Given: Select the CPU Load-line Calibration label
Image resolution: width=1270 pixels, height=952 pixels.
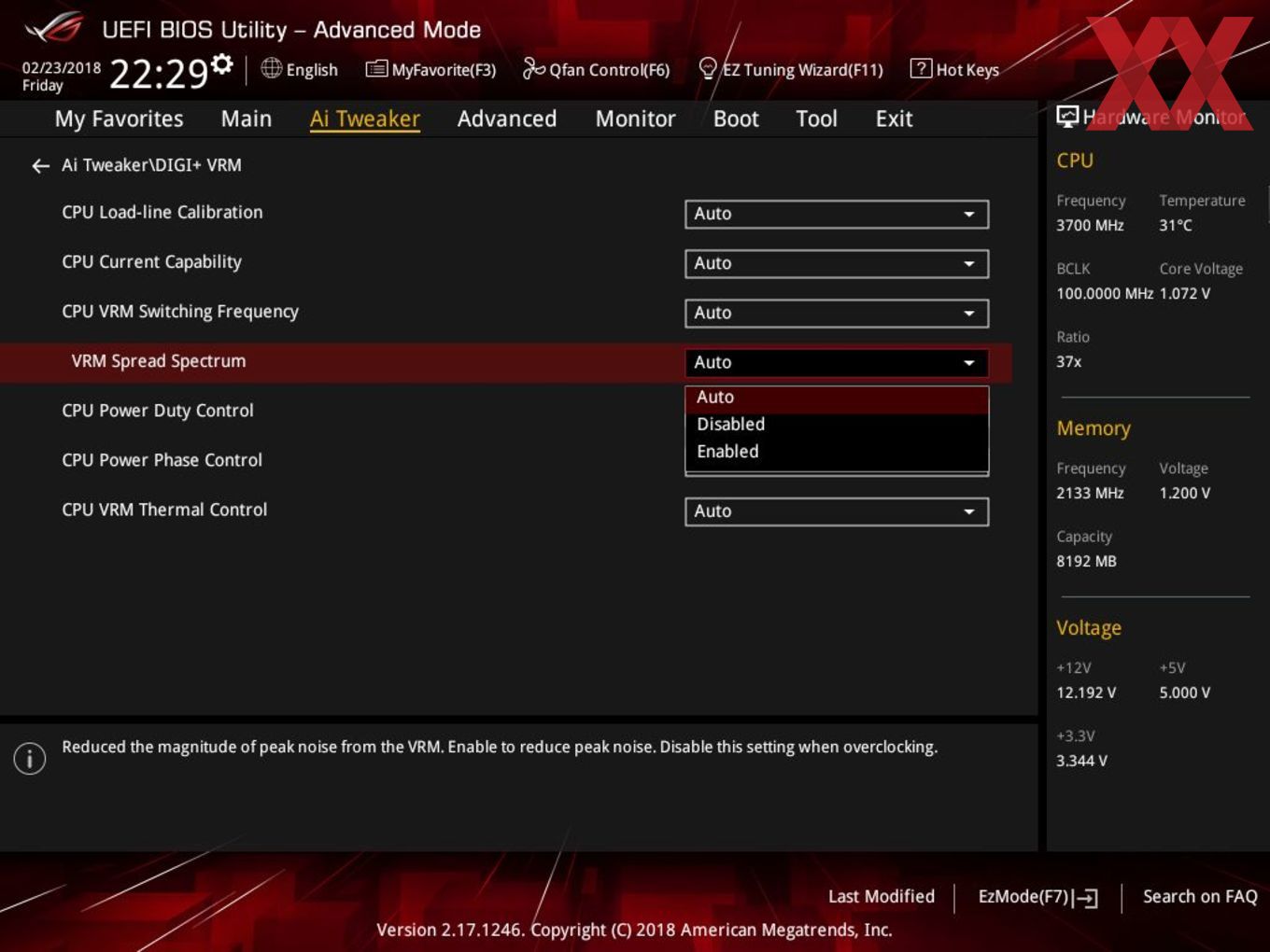Looking at the screenshot, I should point(162,212).
